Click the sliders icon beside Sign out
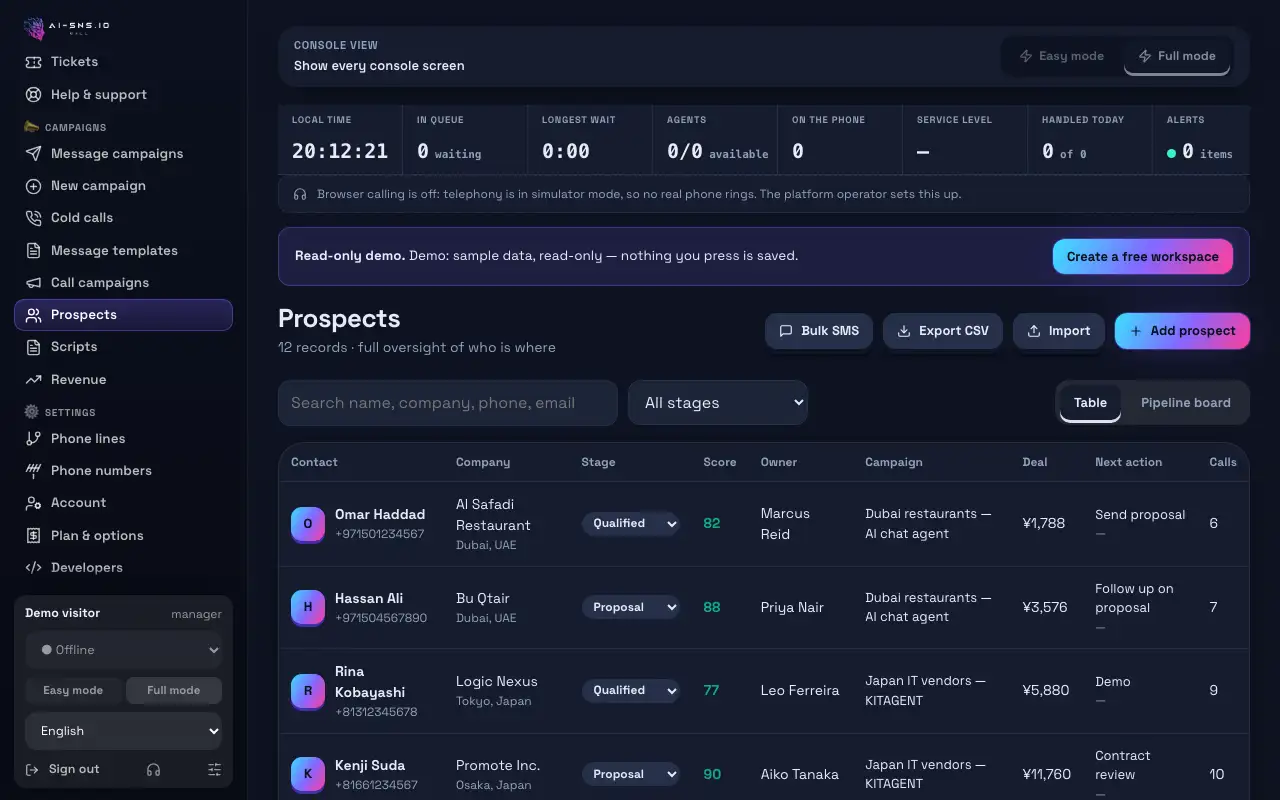This screenshot has height=800, width=1280. 214,770
